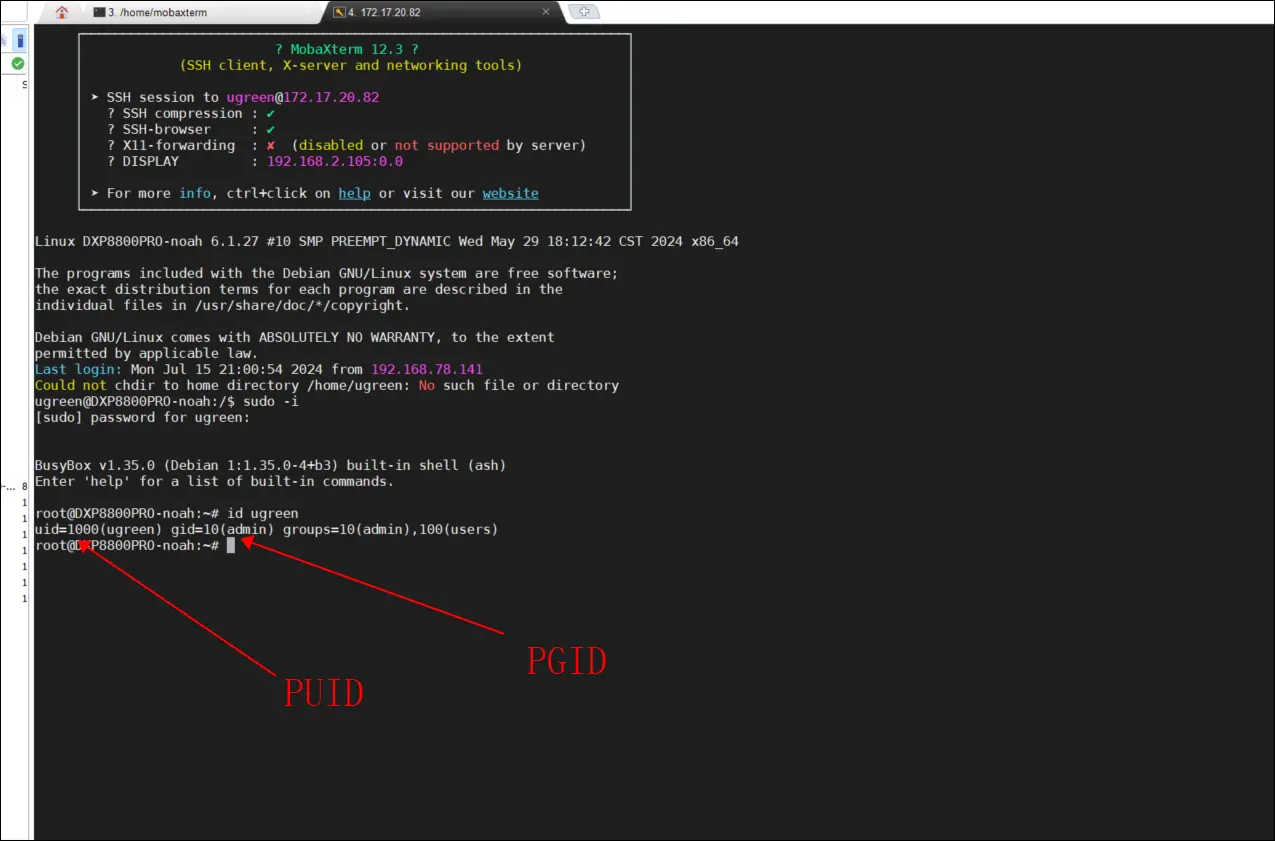This screenshot has width=1275, height=841.
Task: Close the 172.17.20.82 session tab
Action: (545, 12)
